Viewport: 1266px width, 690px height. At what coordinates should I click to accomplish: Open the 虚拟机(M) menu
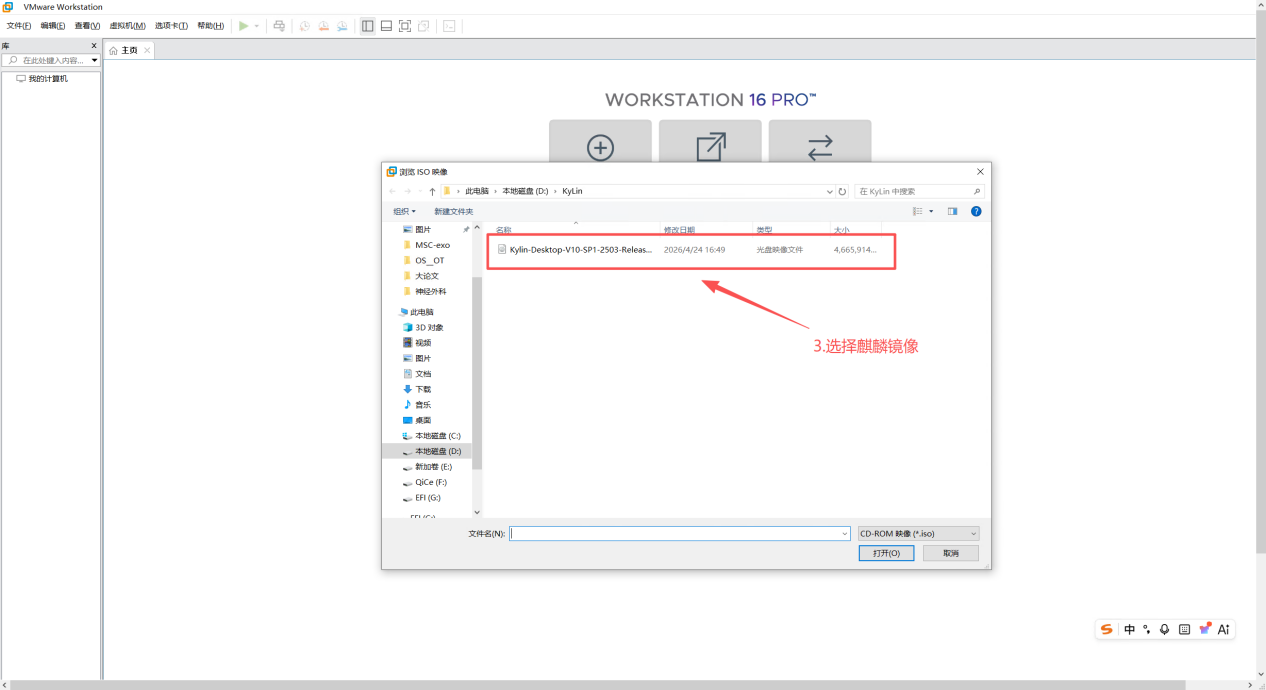click(127, 26)
